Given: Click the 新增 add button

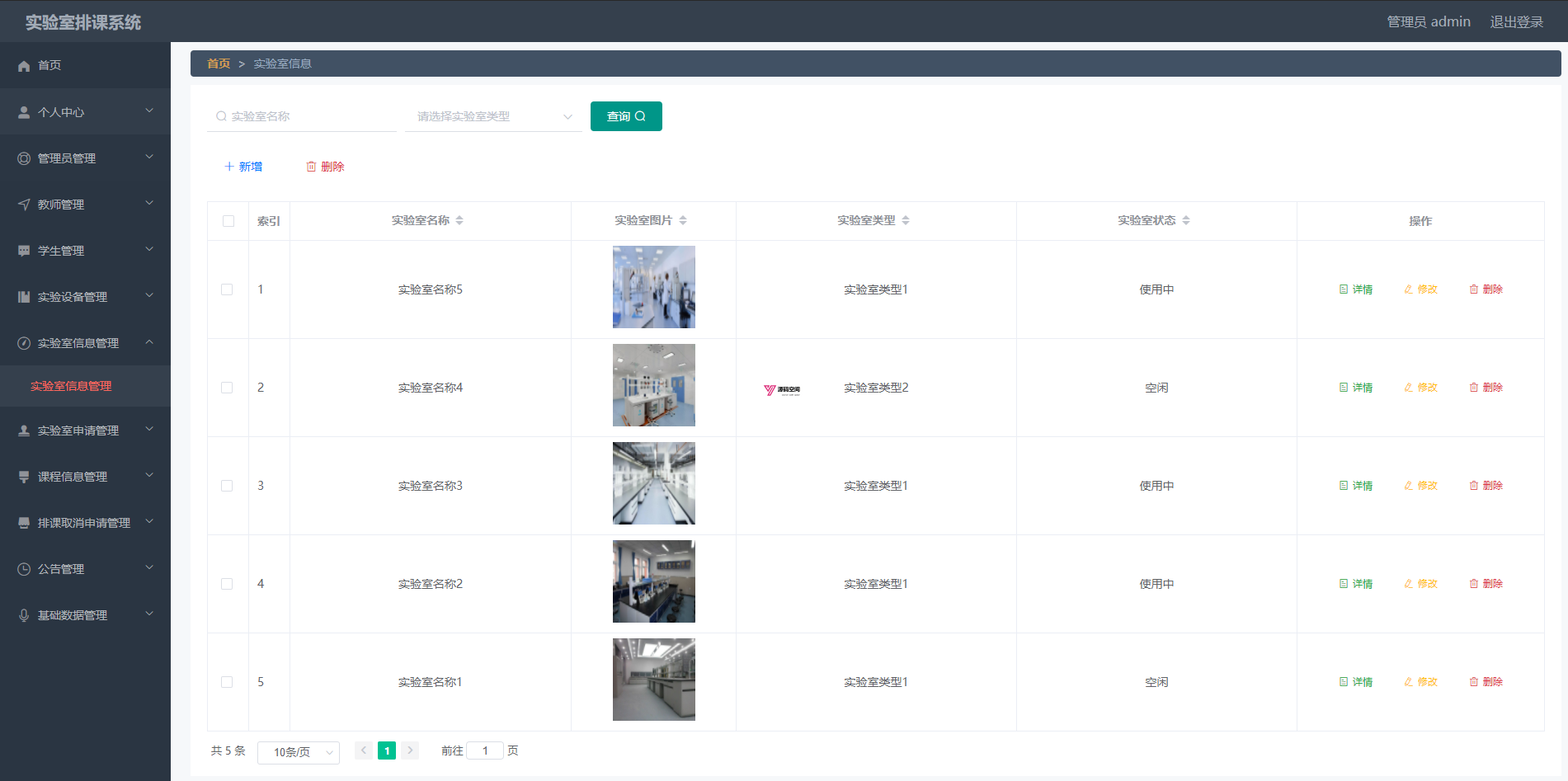Looking at the screenshot, I should click(243, 167).
